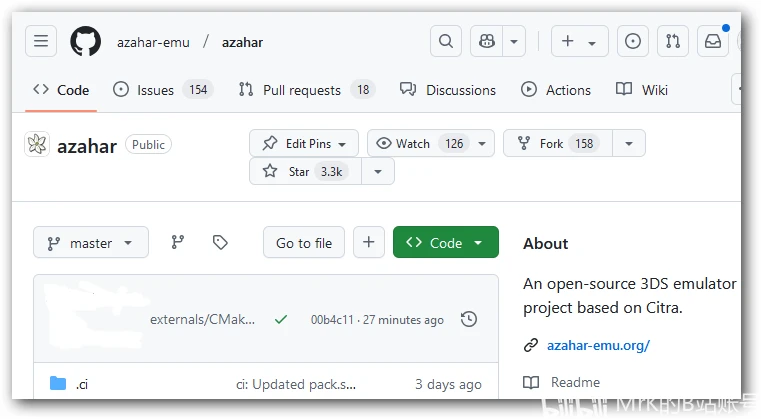Open the azahar-emu.org link
Image resolution: width=761 pixels, height=419 pixels.
(598, 346)
